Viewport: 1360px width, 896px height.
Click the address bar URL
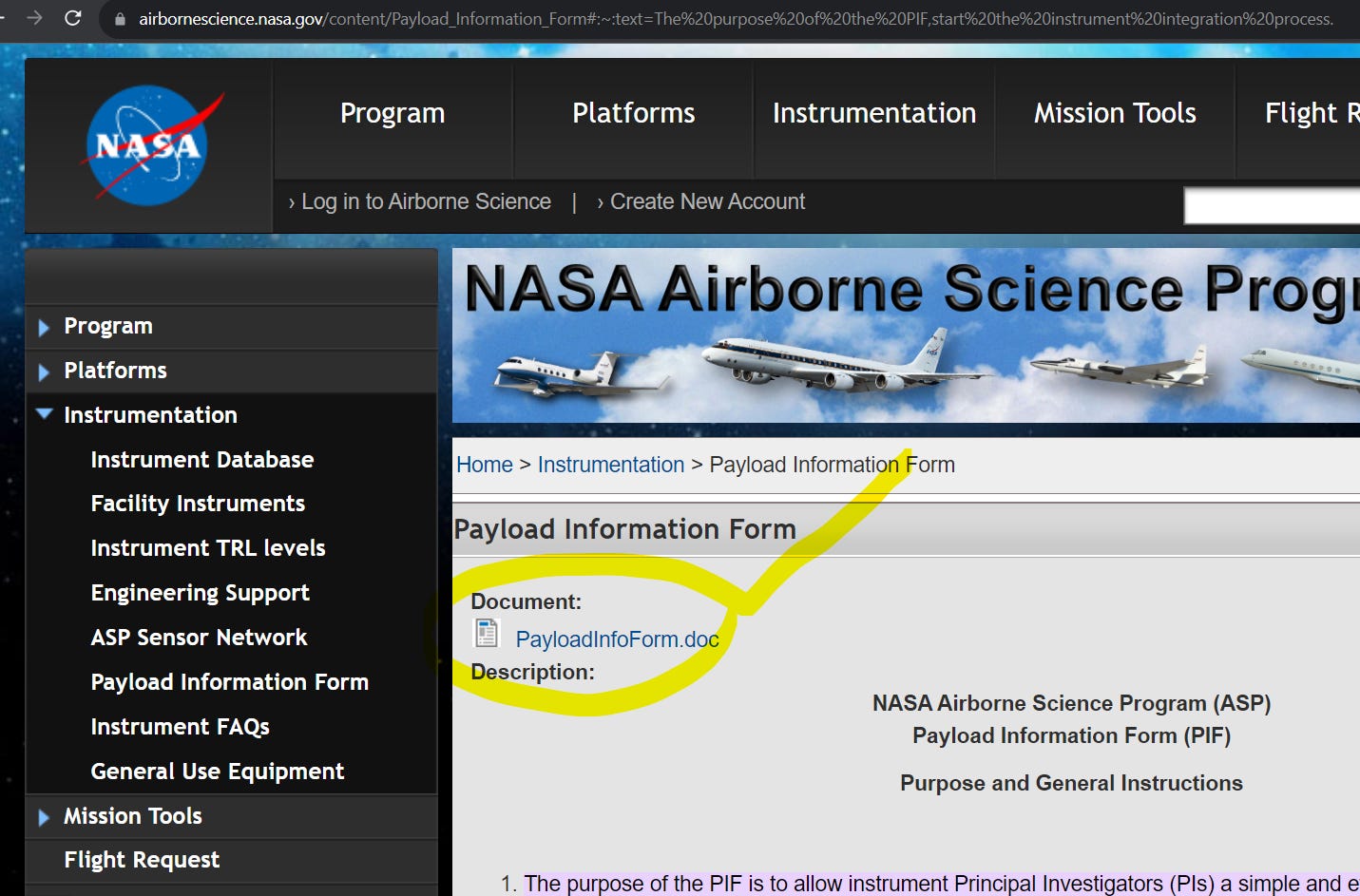[736, 19]
